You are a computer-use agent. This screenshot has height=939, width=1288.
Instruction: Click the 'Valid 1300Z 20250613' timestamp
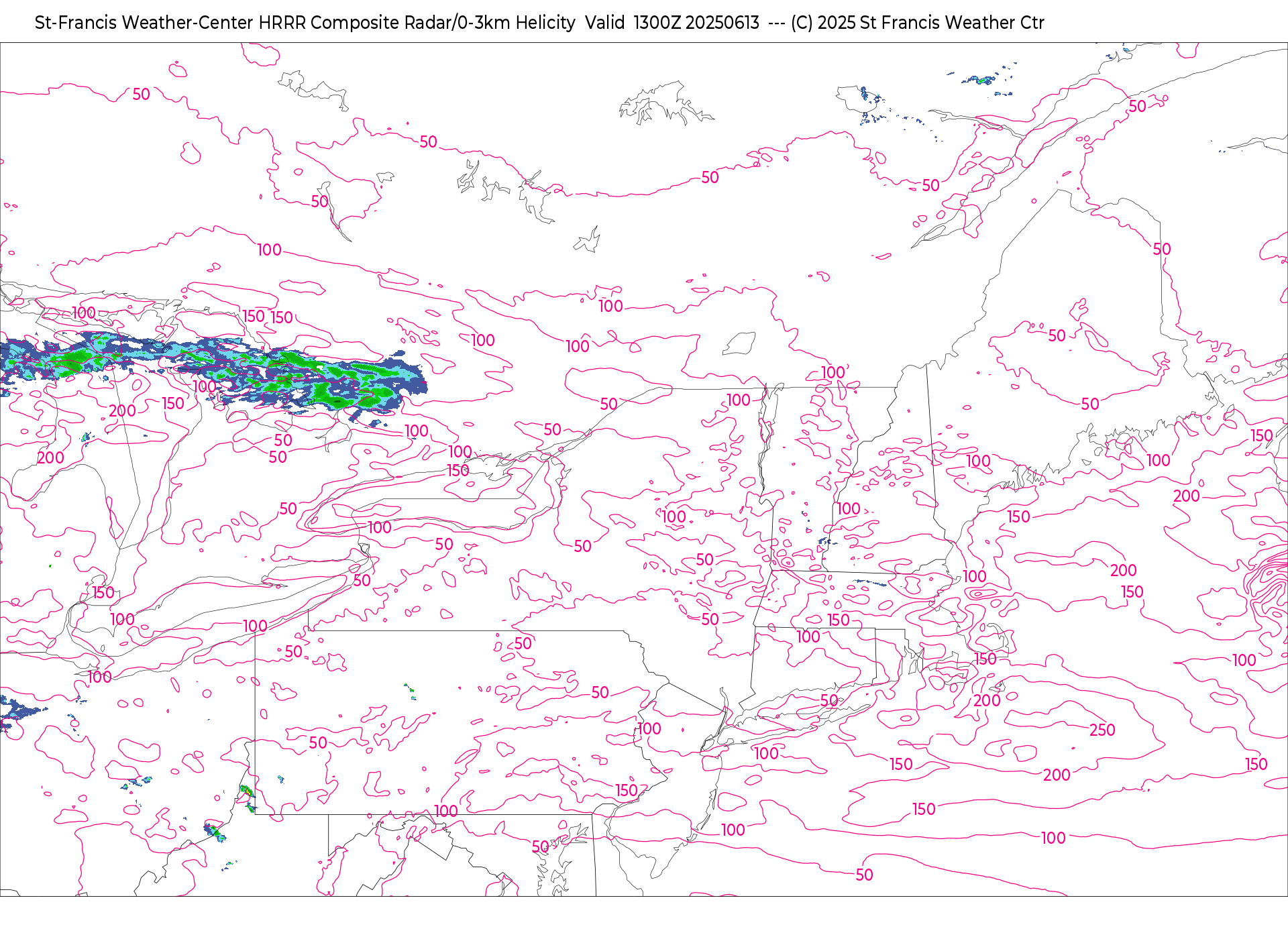click(x=672, y=23)
